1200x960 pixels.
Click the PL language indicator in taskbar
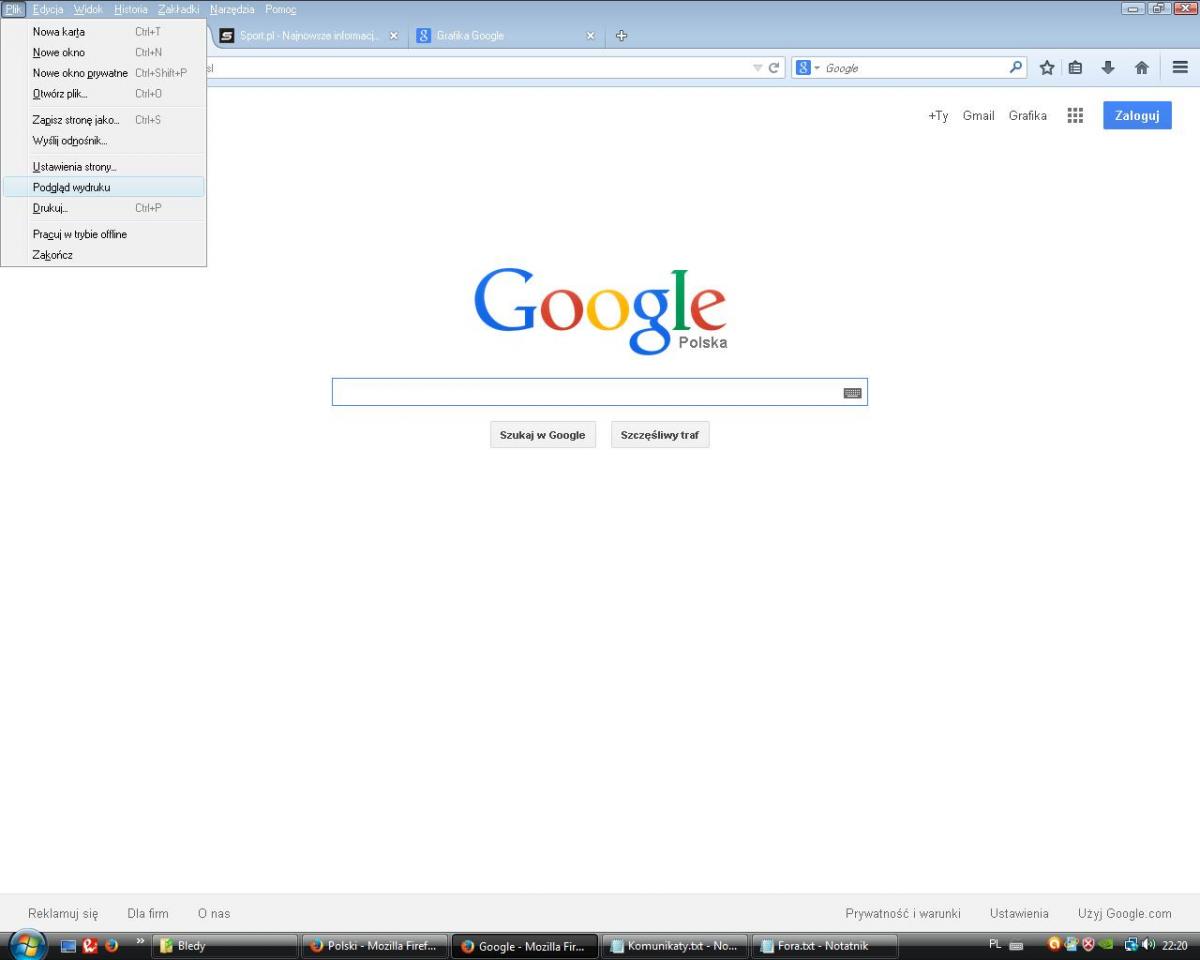[x=995, y=945]
